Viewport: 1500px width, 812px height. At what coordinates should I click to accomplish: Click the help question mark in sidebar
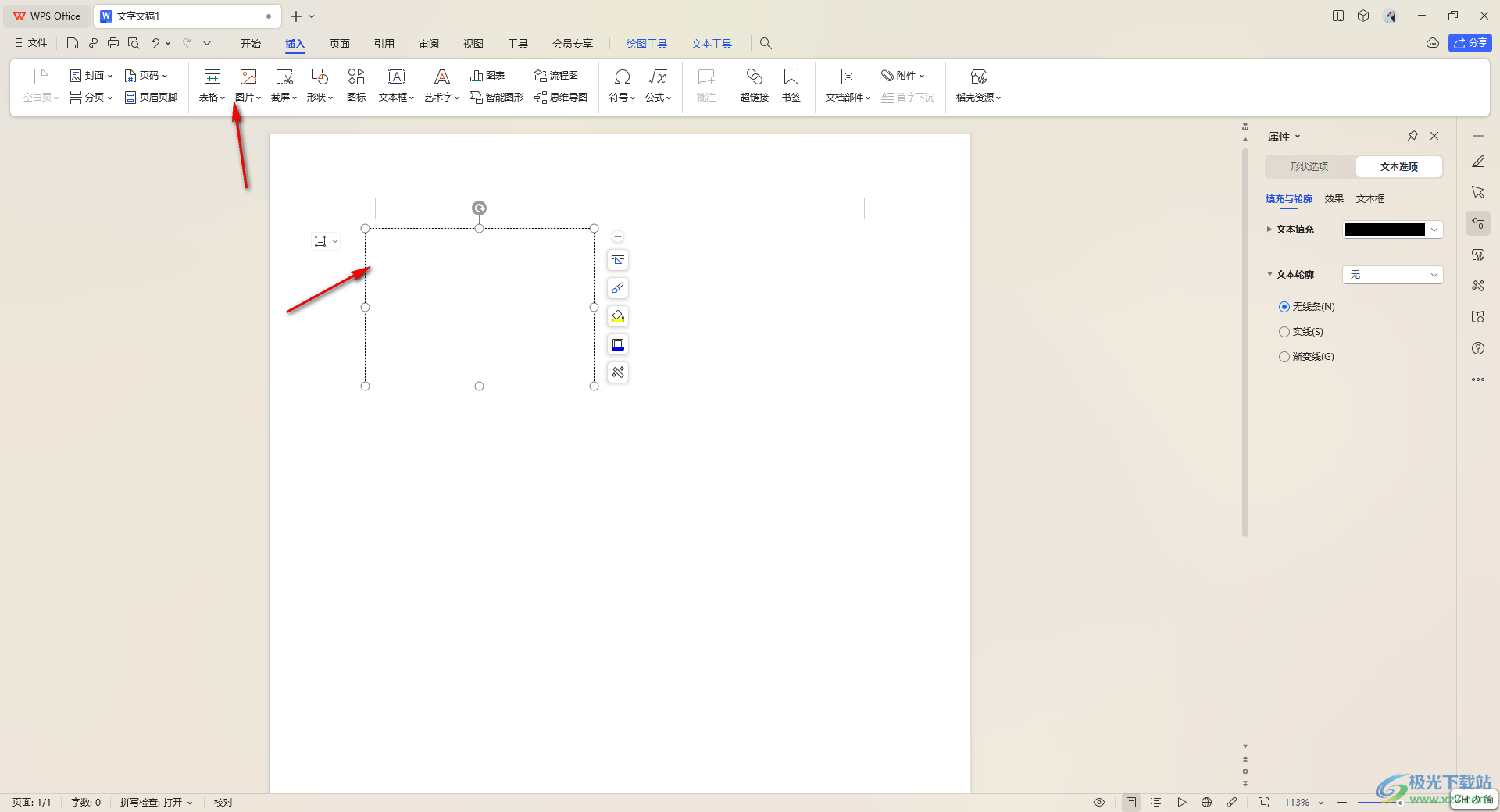[1478, 348]
